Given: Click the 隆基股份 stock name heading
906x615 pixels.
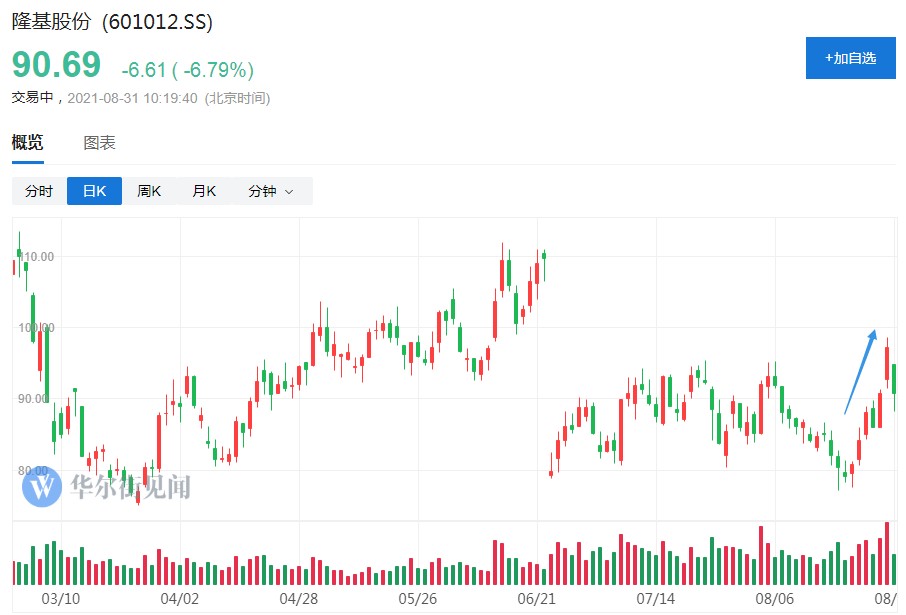Looking at the screenshot, I should pos(50,22).
